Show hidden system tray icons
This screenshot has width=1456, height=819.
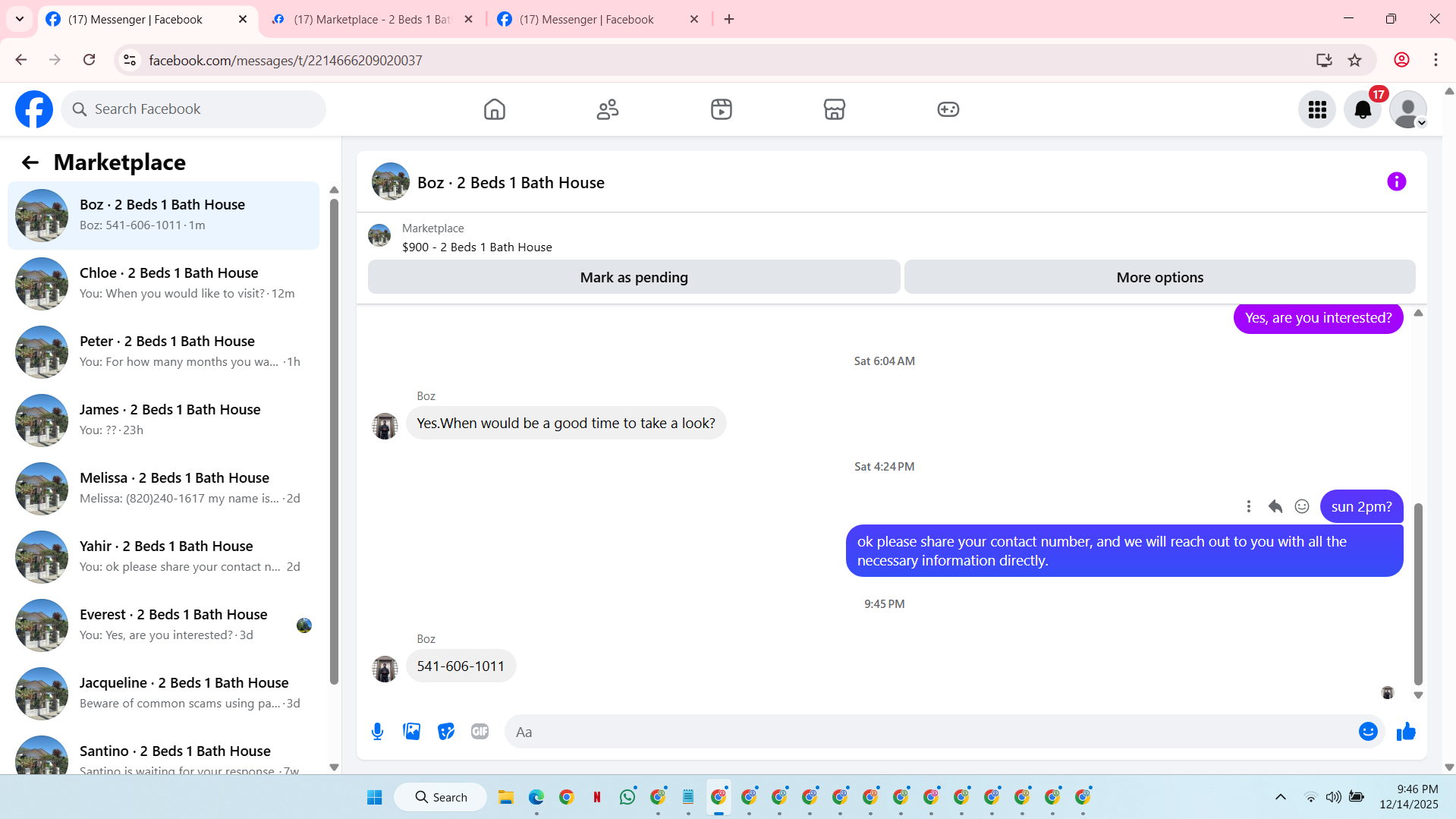click(x=1281, y=797)
